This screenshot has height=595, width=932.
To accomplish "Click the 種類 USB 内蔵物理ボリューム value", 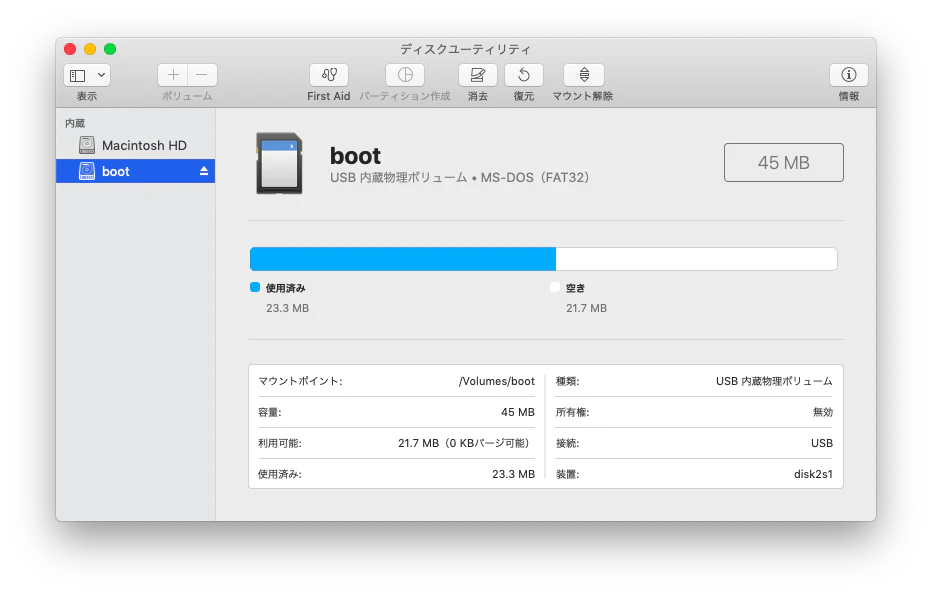I will tap(774, 381).
